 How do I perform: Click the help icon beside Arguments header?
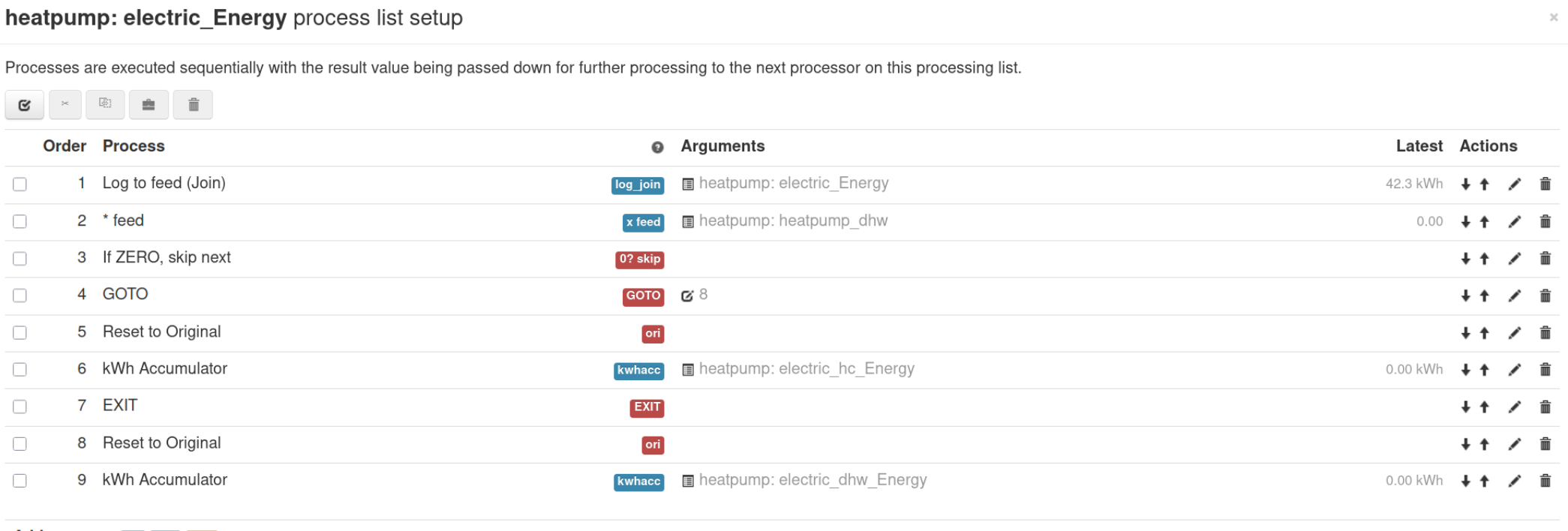coord(657,148)
